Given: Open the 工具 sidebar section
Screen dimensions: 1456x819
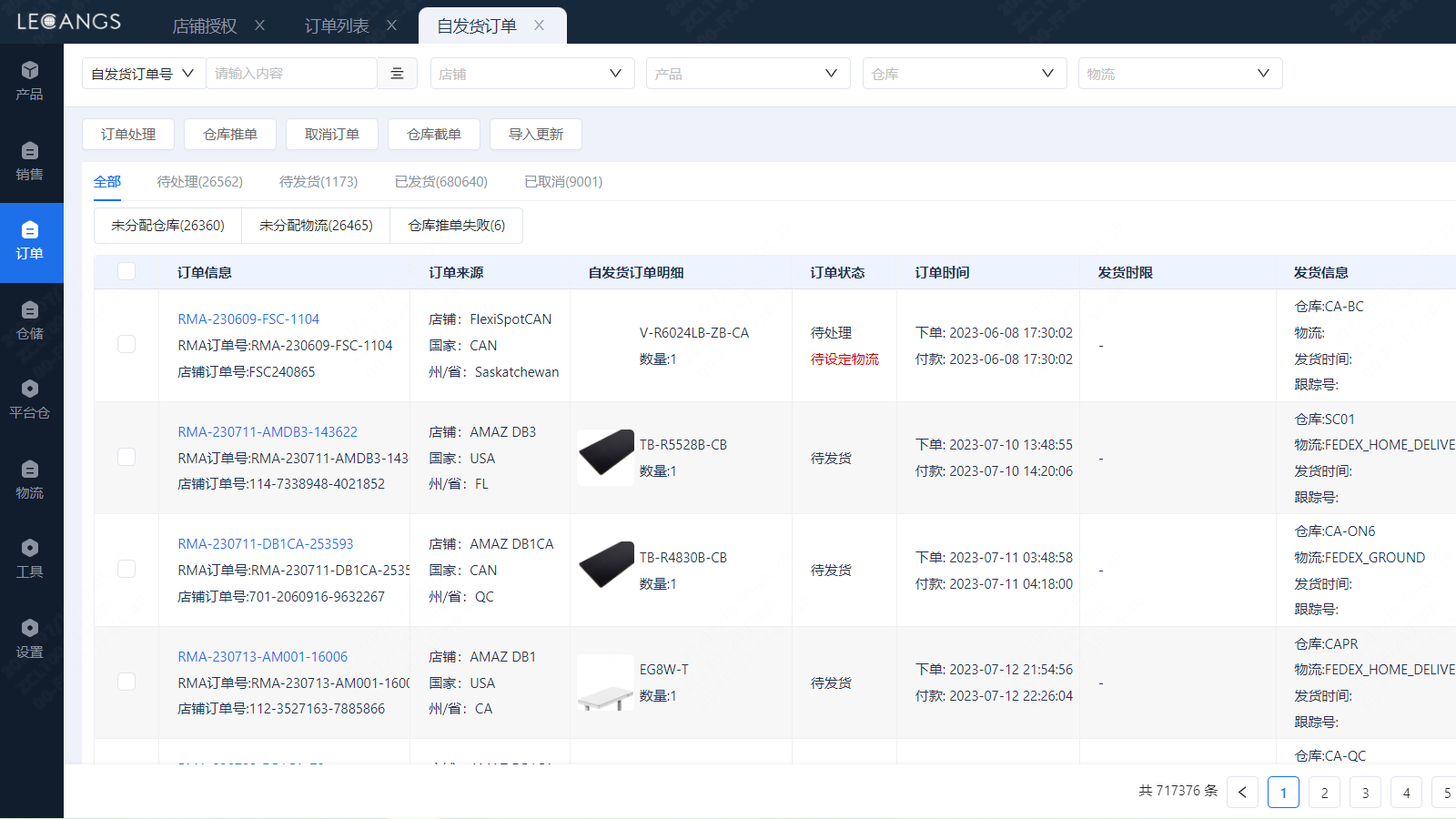Looking at the screenshot, I should 30,559.
